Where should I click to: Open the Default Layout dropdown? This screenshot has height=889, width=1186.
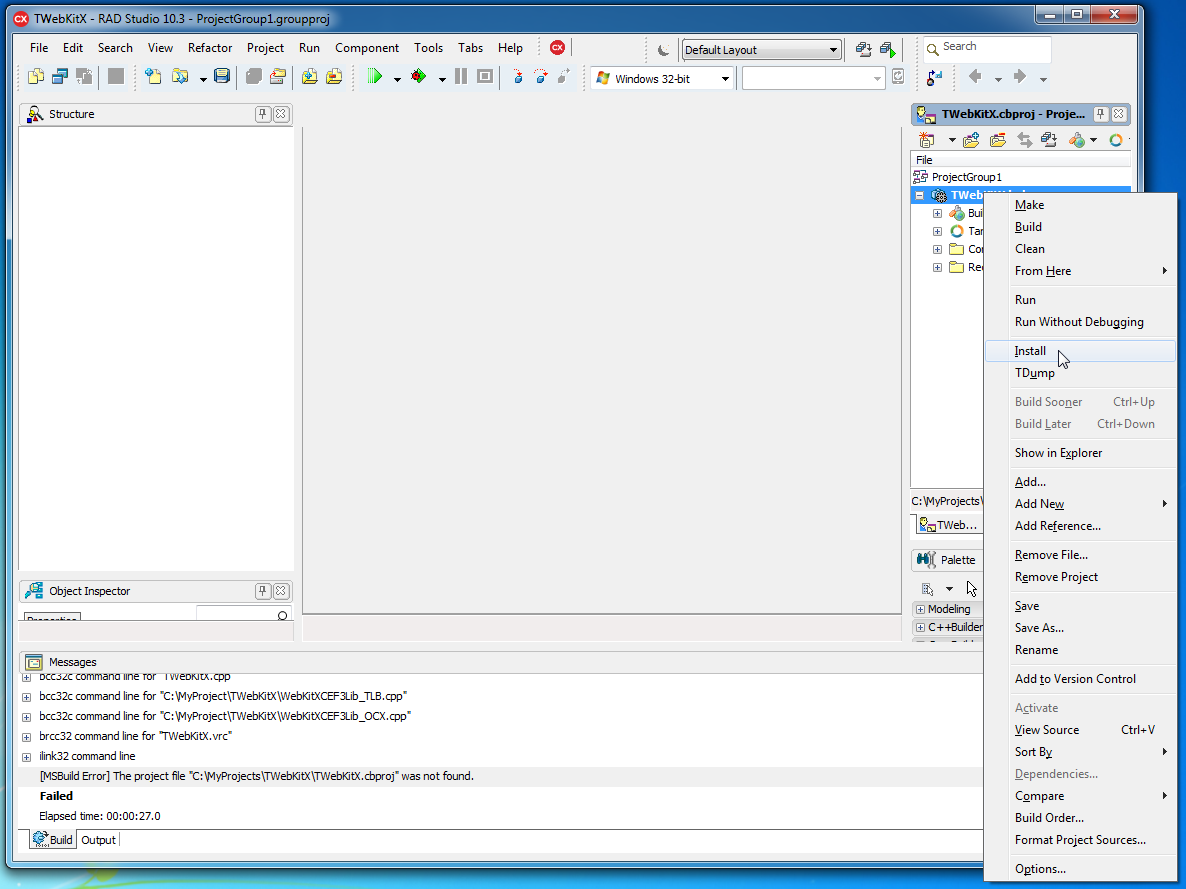pos(761,50)
